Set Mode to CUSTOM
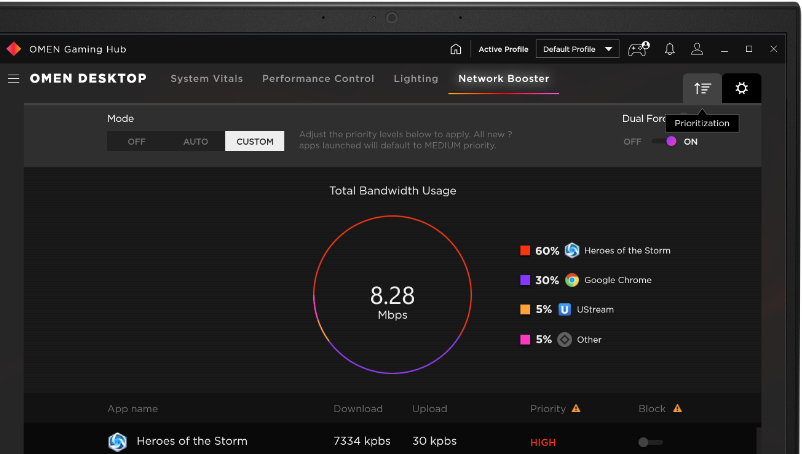This screenshot has height=454, width=802. 255,142
